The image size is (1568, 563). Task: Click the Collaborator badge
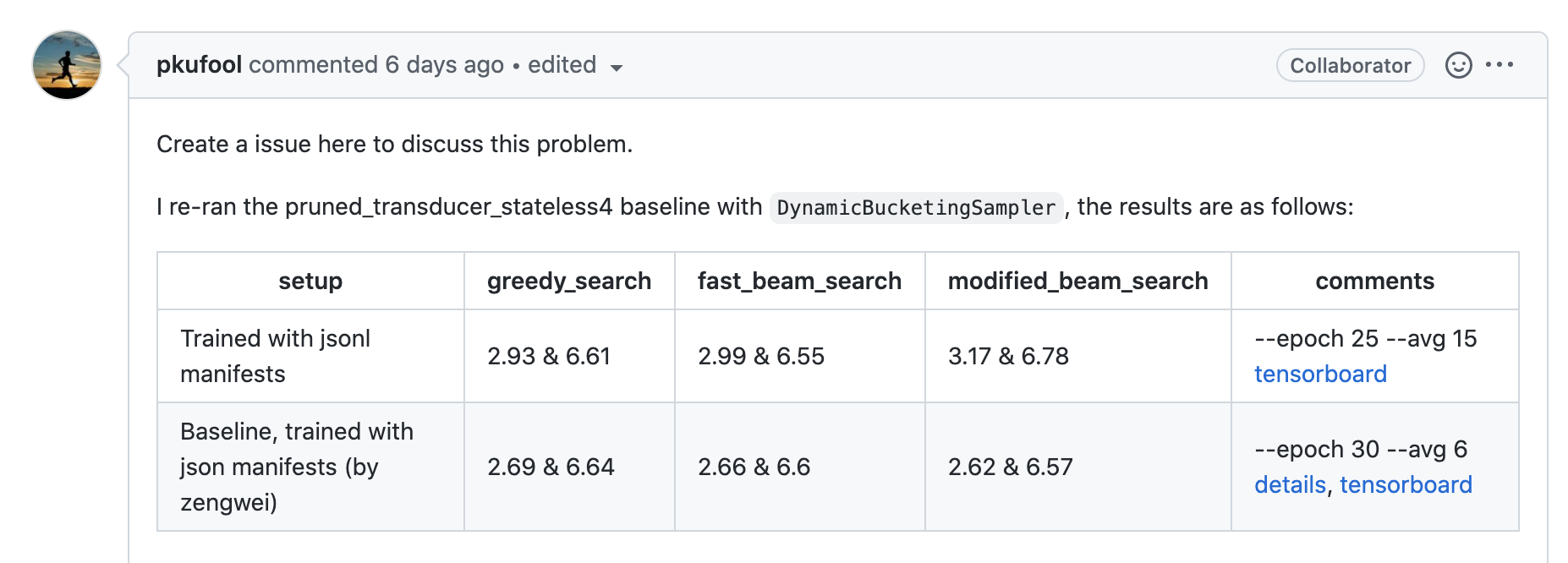1350,65
